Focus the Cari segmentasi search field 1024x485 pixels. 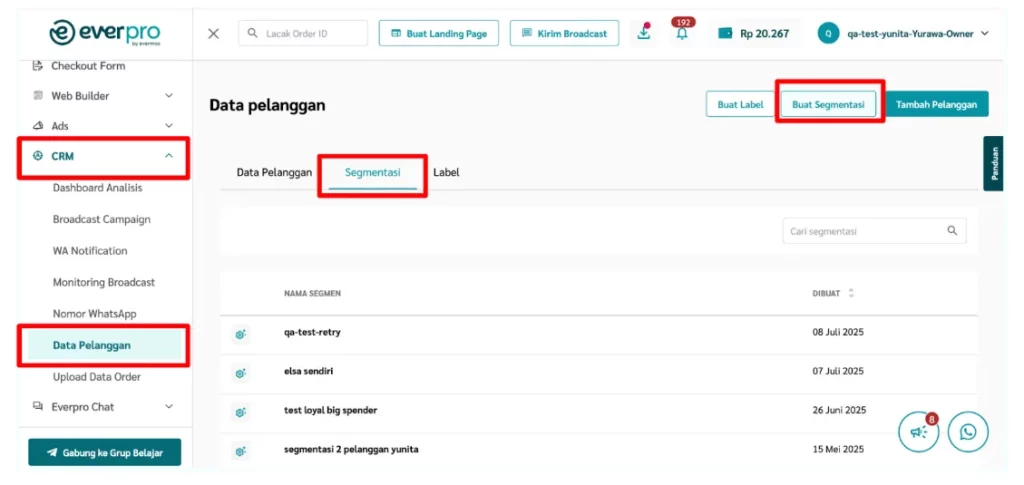(x=874, y=230)
